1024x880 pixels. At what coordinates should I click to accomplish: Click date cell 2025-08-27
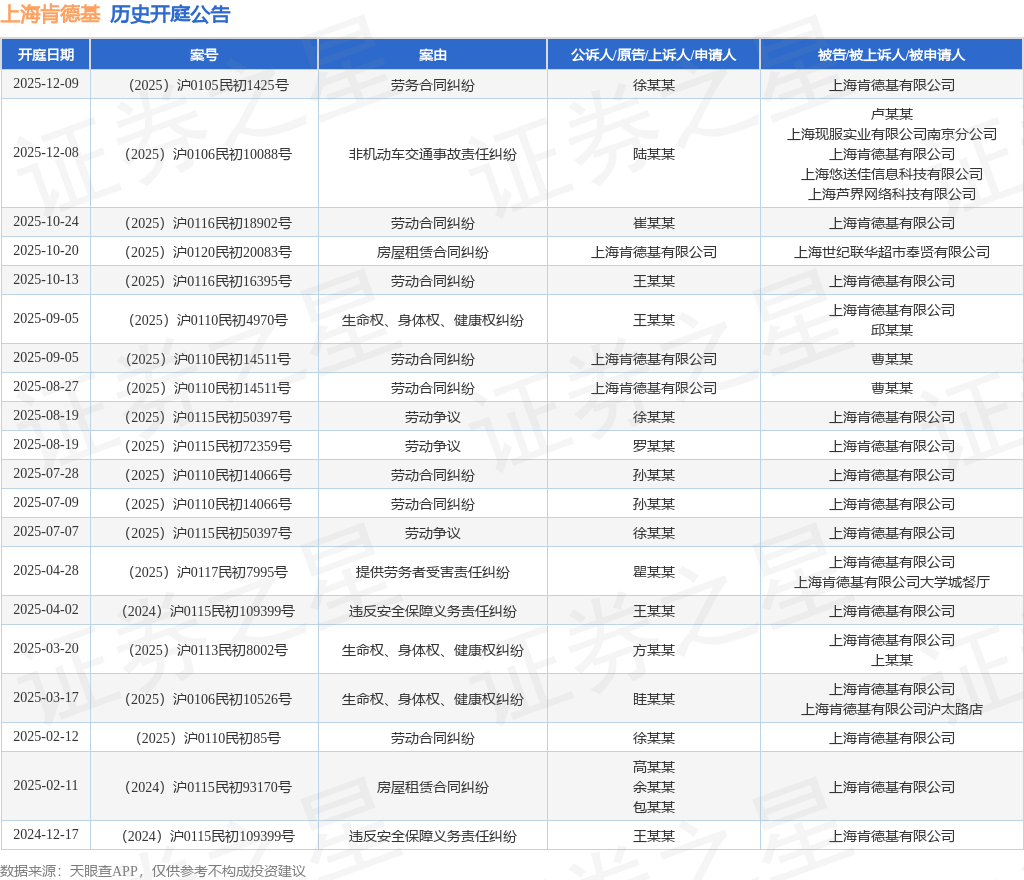click(46, 386)
